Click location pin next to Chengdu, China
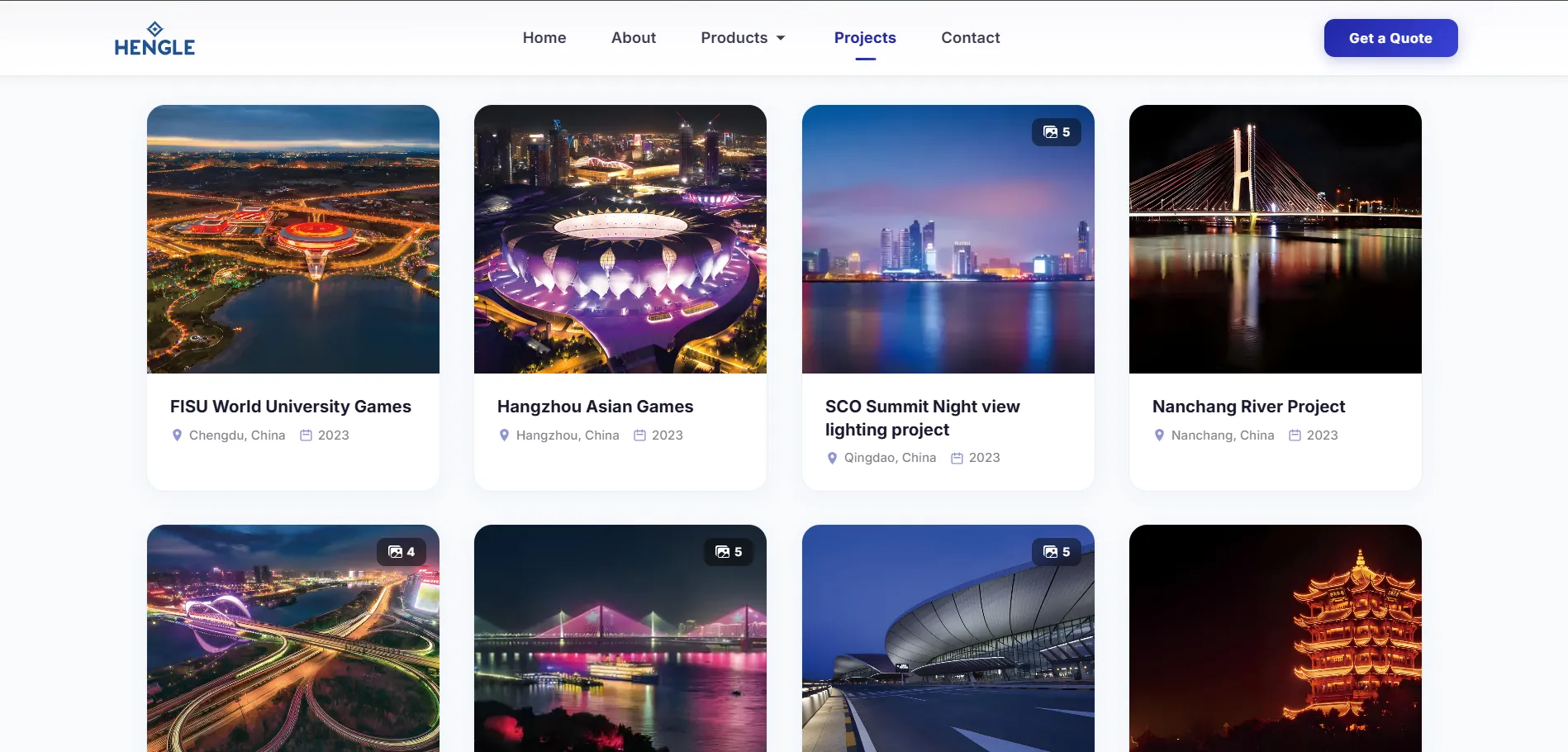The height and width of the screenshot is (752, 1568). [177, 435]
